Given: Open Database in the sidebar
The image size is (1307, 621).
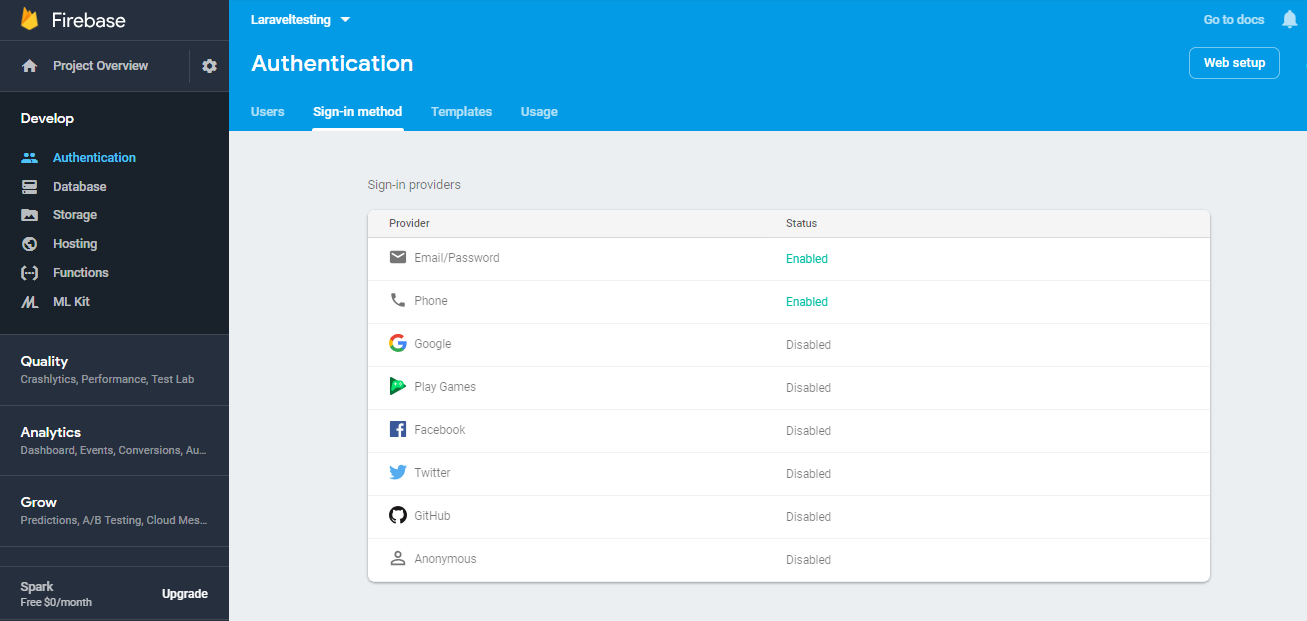Looking at the screenshot, I should [79, 187].
